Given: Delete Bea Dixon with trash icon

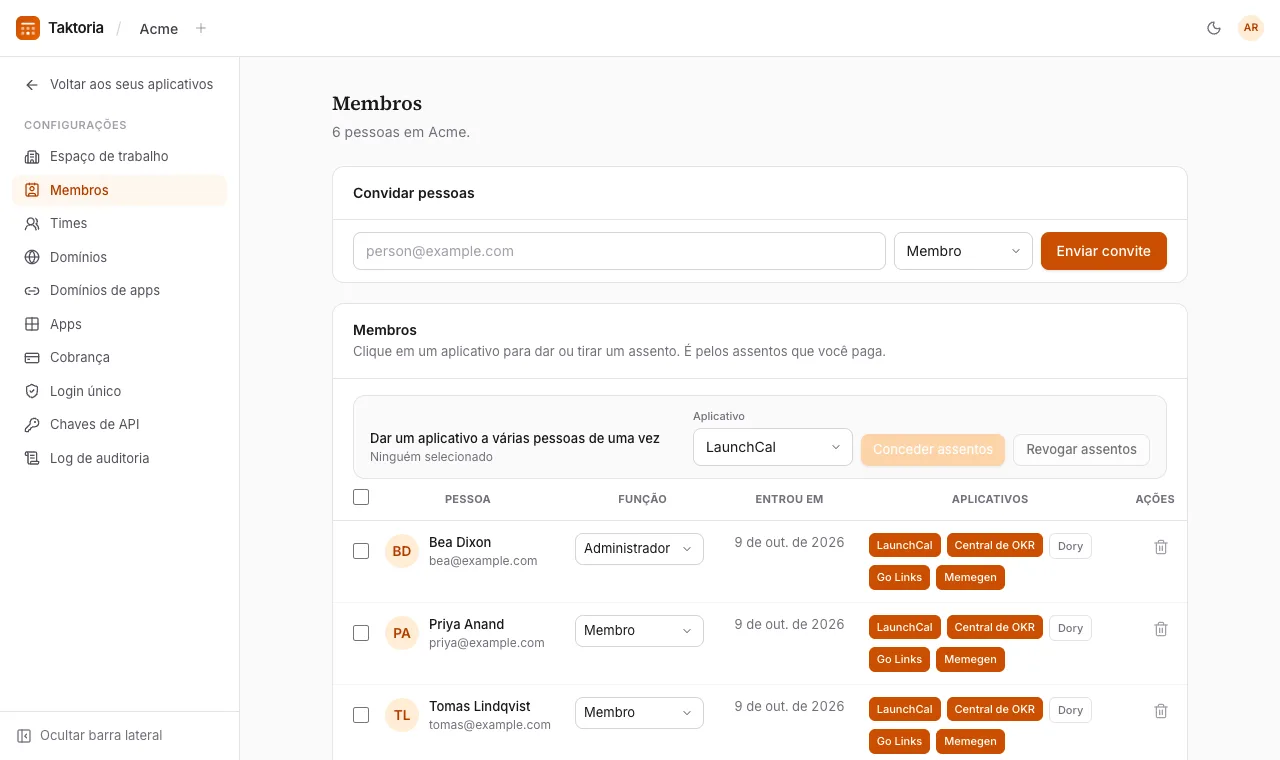Looking at the screenshot, I should click(1161, 547).
